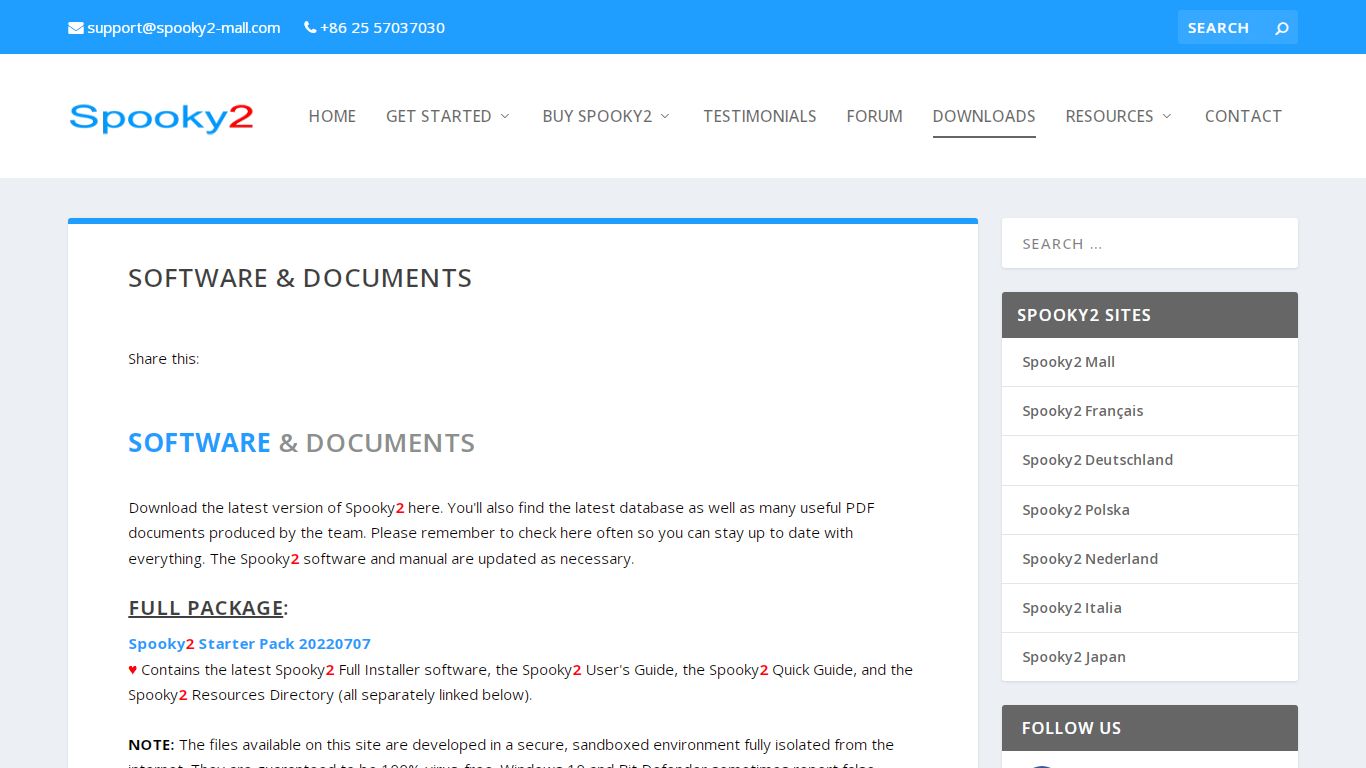
Task: Click the magnifier search icon in top bar
Action: click(1282, 28)
